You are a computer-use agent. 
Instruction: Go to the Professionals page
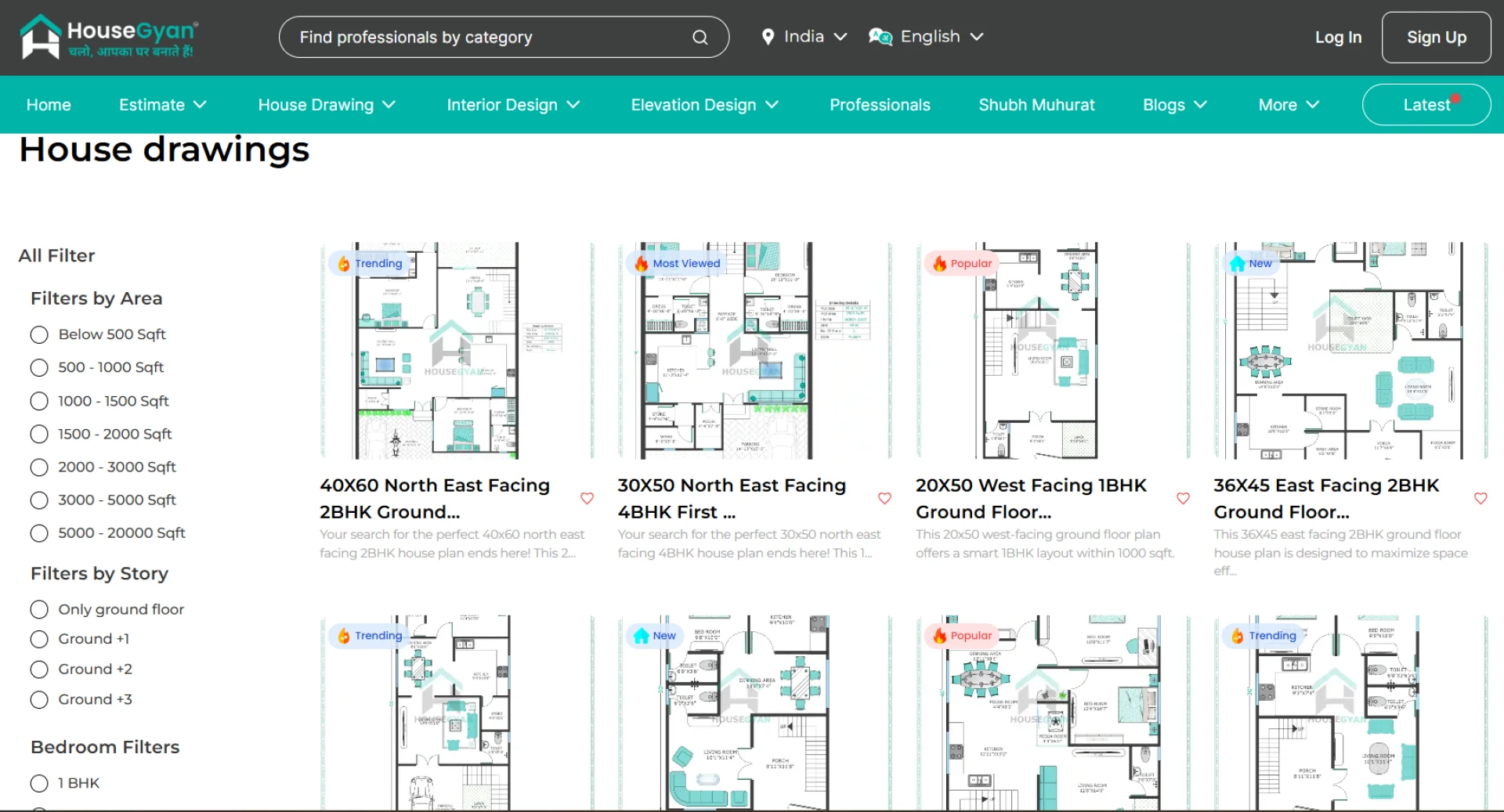click(x=880, y=105)
